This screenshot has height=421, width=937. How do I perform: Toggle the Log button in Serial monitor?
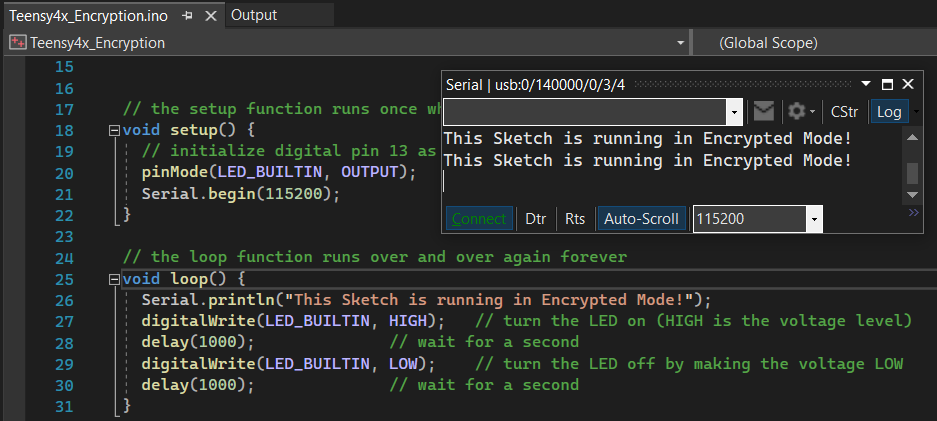(x=889, y=112)
